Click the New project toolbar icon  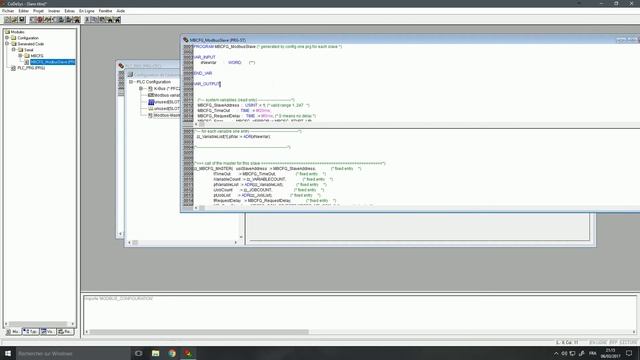pos(7,19)
